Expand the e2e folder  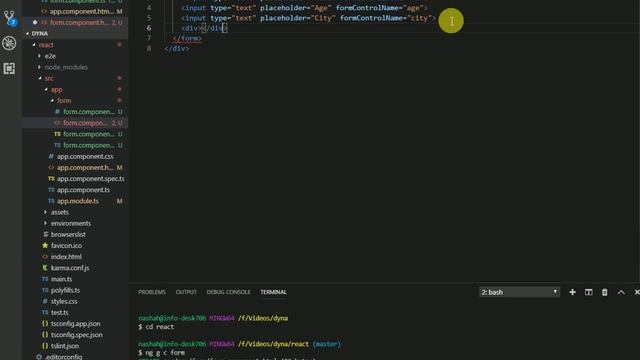pos(50,56)
